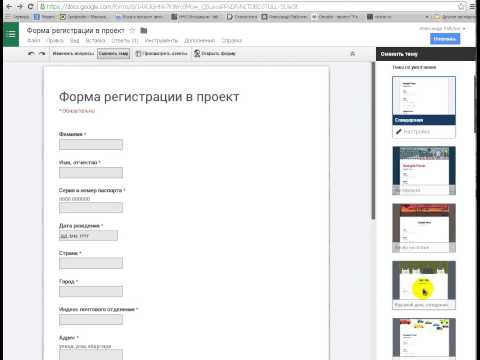Click the blue Отправить button
The image size is (480, 360).
click(x=445, y=39)
